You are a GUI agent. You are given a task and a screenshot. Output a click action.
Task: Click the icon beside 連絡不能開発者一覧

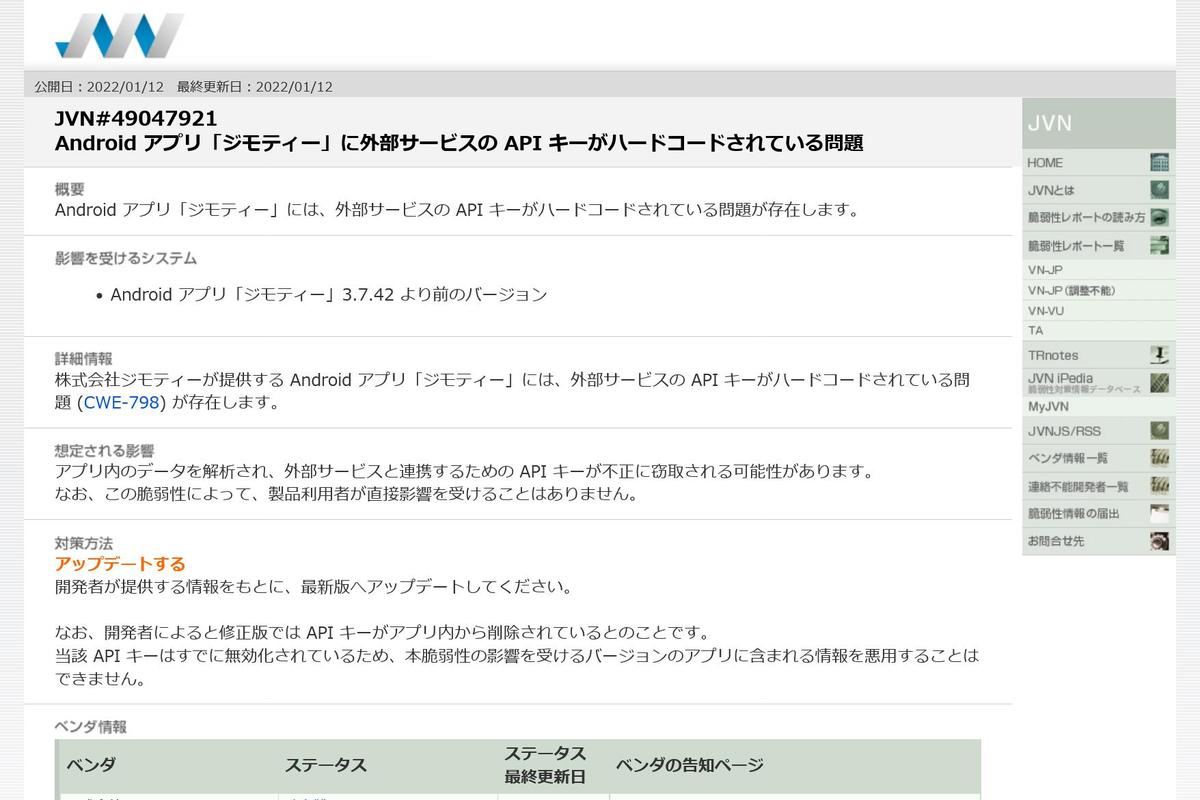1159,486
